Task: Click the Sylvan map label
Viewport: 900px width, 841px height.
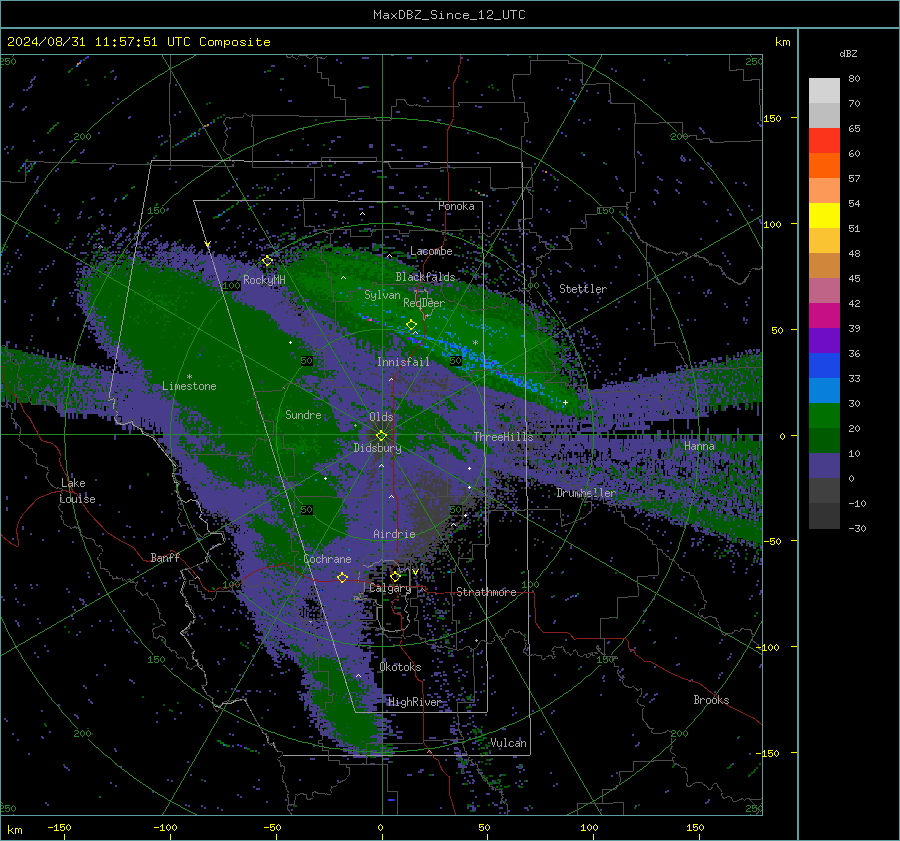Action: coord(382,295)
